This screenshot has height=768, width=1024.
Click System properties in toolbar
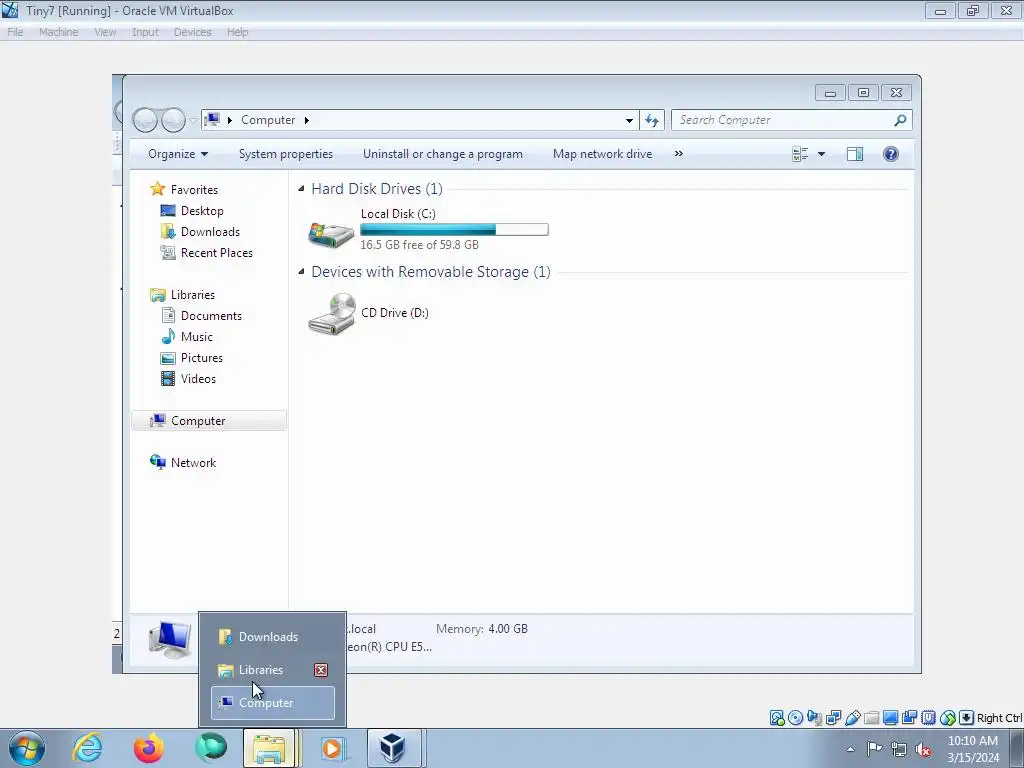click(x=285, y=154)
